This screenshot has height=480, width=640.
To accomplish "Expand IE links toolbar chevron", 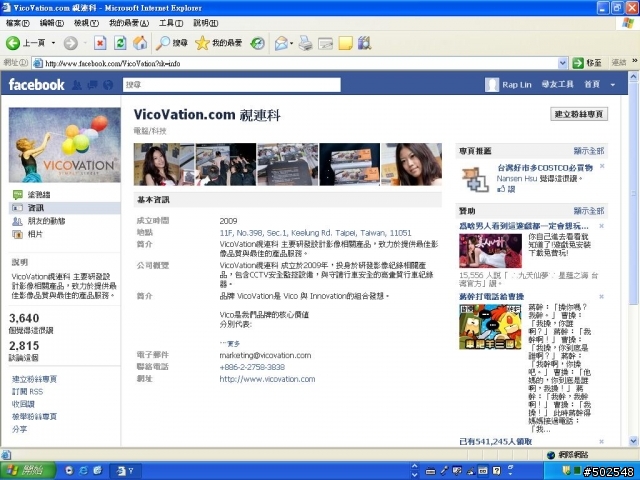I will [x=635, y=61].
